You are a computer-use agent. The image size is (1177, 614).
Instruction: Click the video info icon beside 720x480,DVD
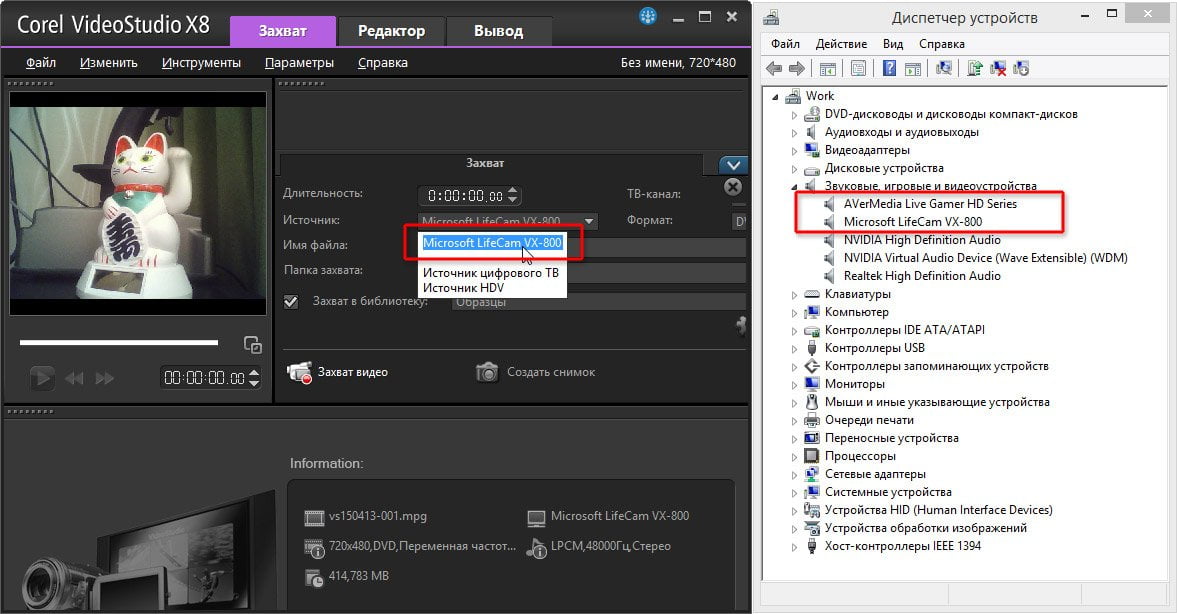click(314, 549)
